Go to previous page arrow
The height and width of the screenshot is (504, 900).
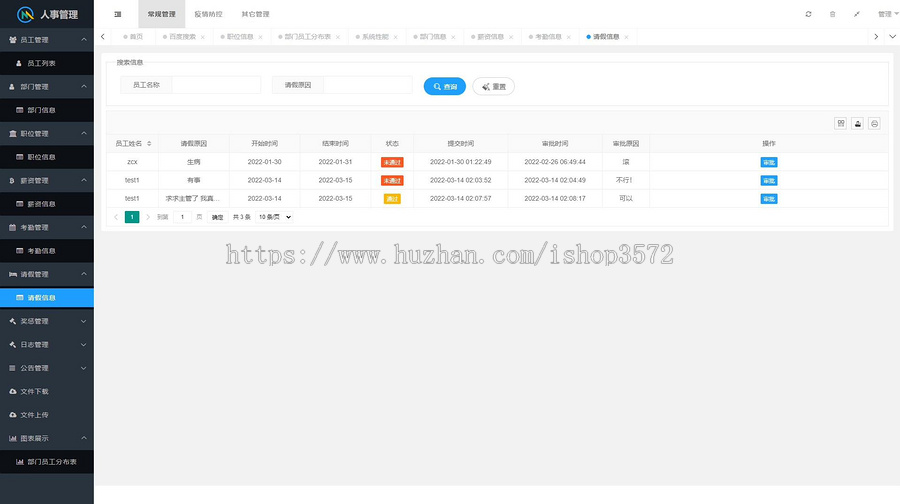116,217
